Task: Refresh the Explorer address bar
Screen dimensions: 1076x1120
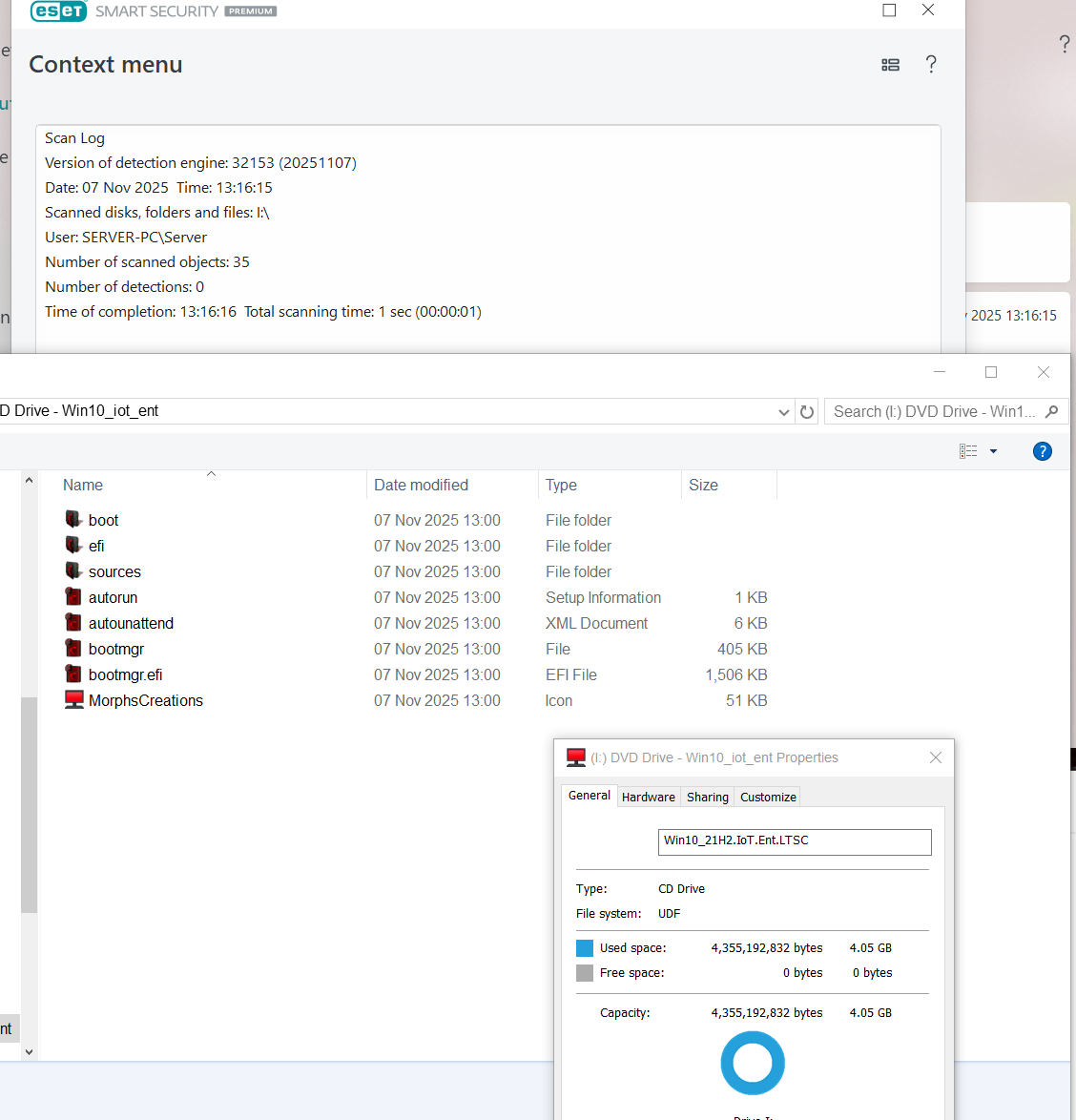Action: (807, 412)
